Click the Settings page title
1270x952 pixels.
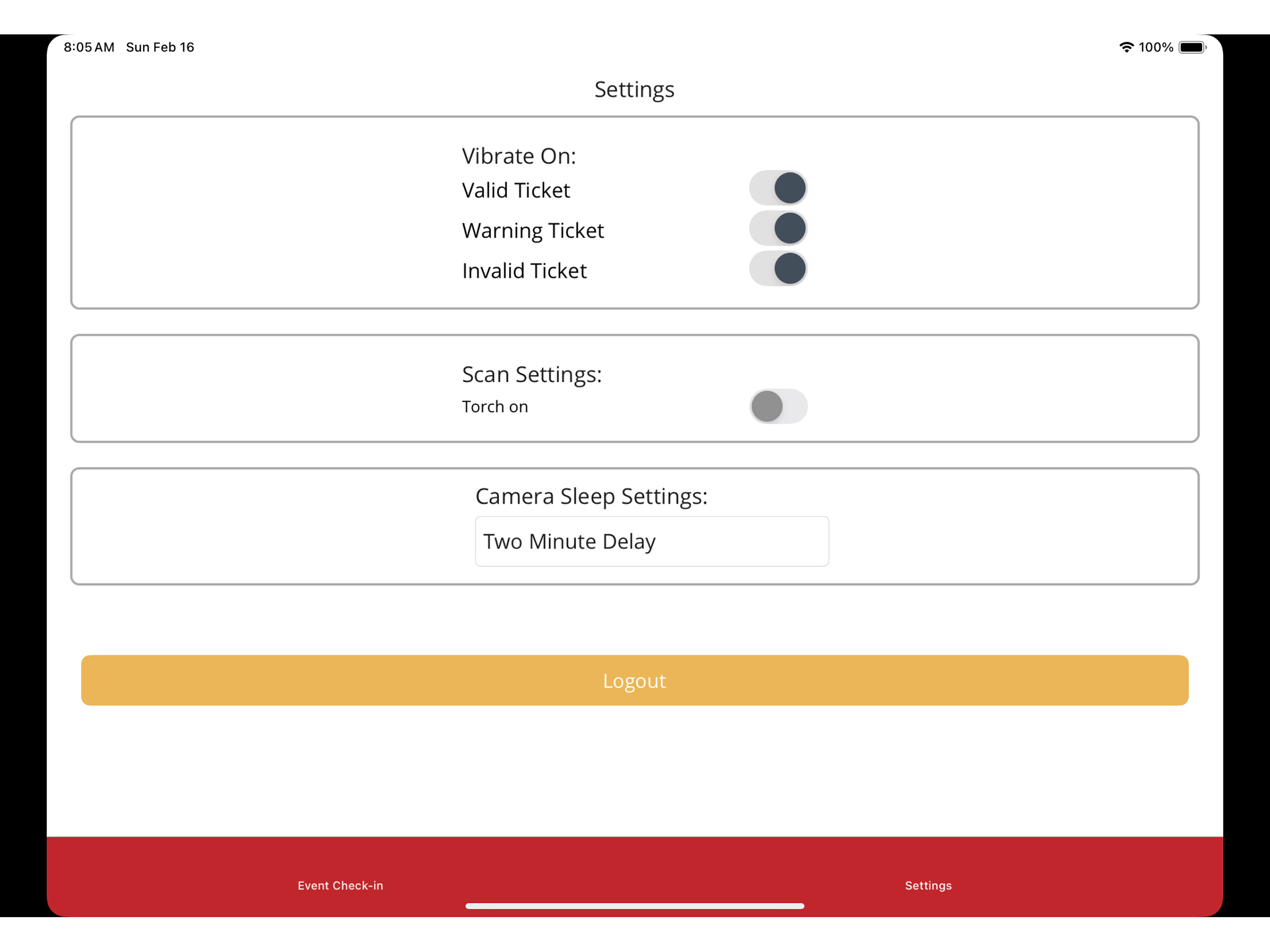click(x=635, y=90)
